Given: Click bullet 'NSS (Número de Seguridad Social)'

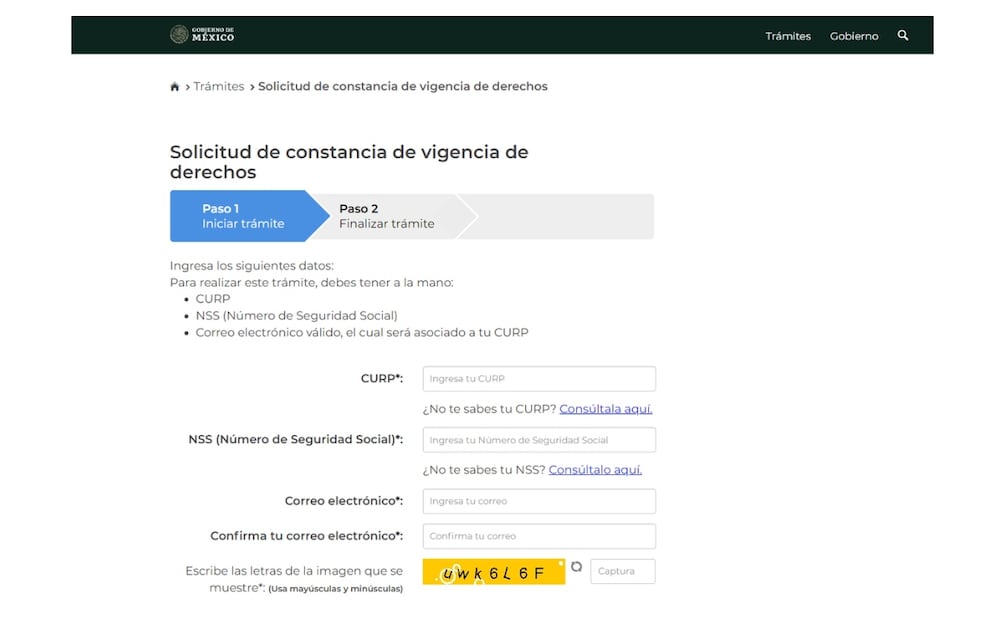Looking at the screenshot, I should (x=296, y=315).
